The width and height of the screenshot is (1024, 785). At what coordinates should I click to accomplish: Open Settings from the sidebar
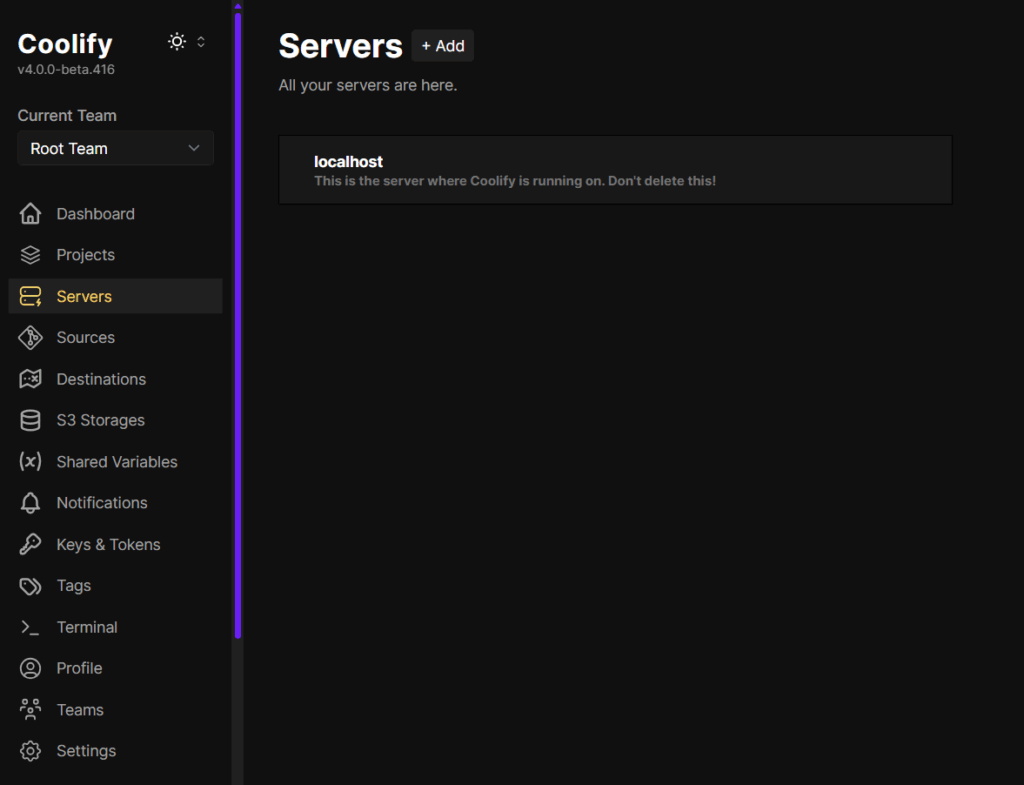click(116, 751)
